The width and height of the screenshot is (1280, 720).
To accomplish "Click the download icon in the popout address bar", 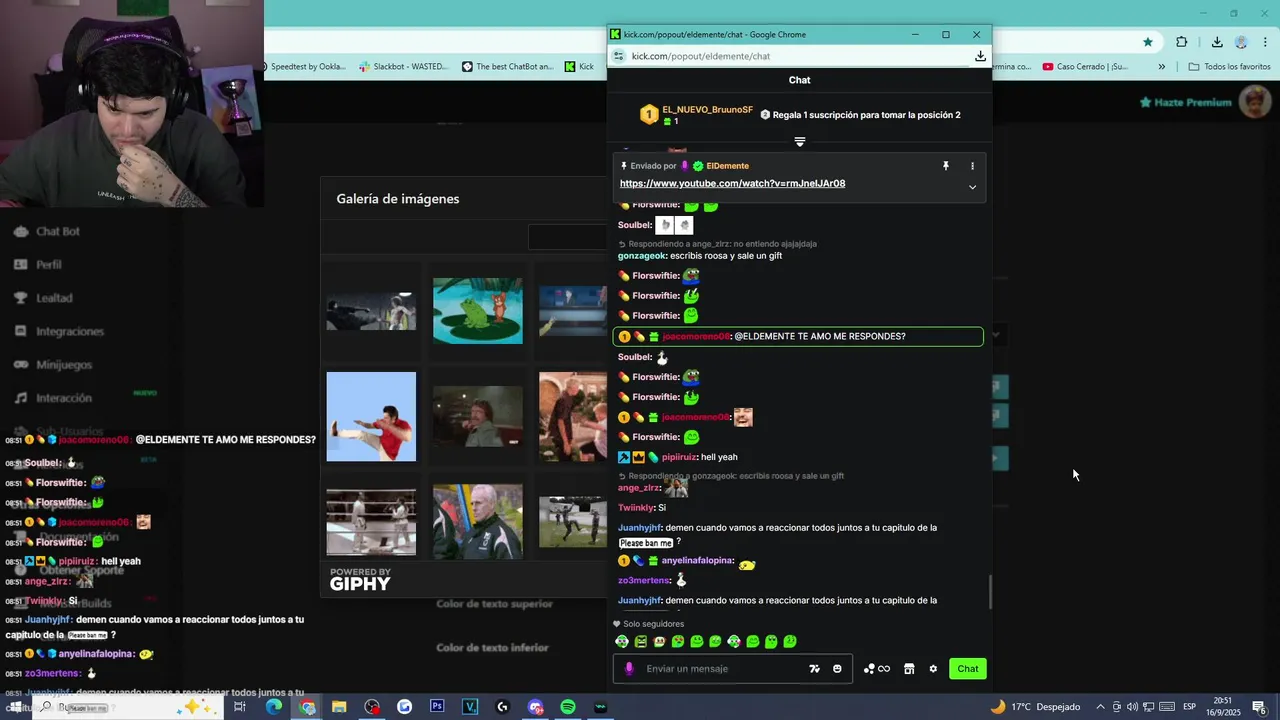I will click(980, 56).
